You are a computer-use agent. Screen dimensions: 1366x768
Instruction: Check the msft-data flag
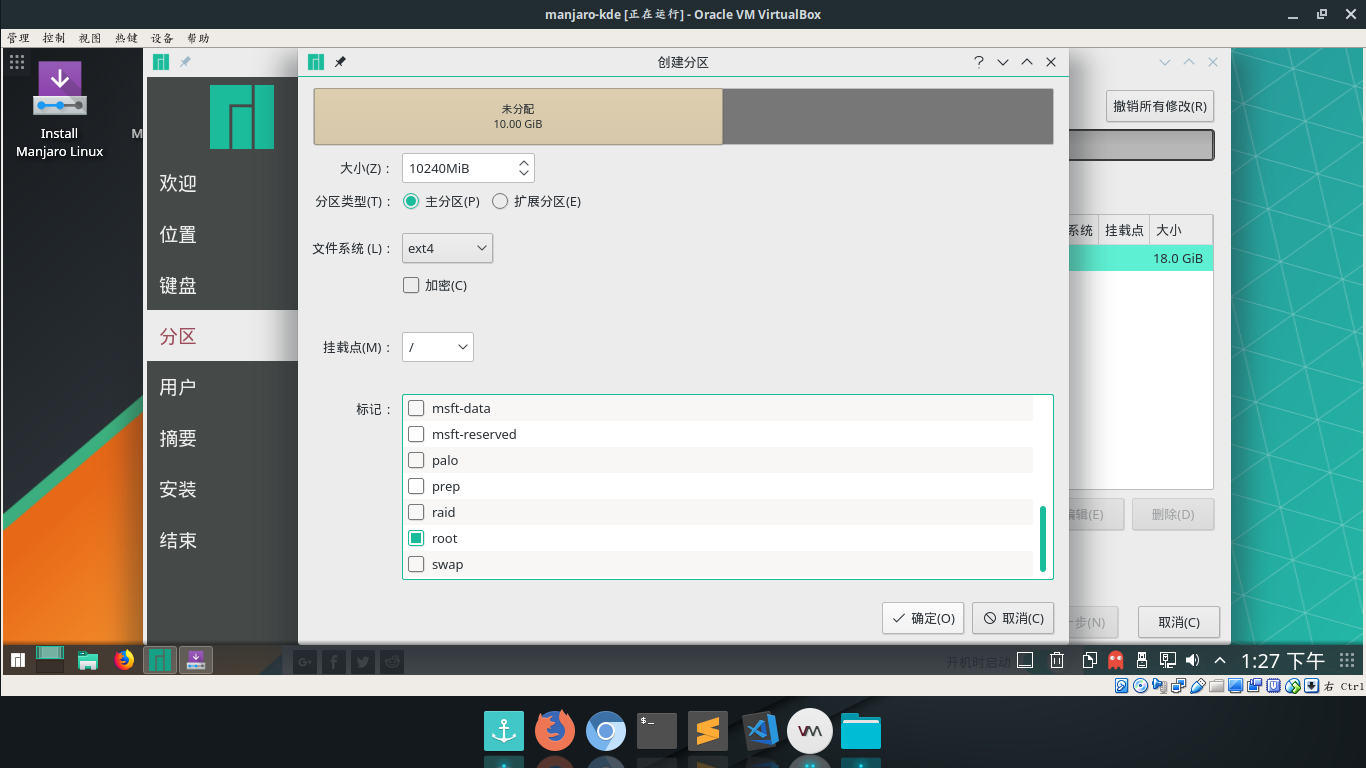pyautogui.click(x=417, y=408)
